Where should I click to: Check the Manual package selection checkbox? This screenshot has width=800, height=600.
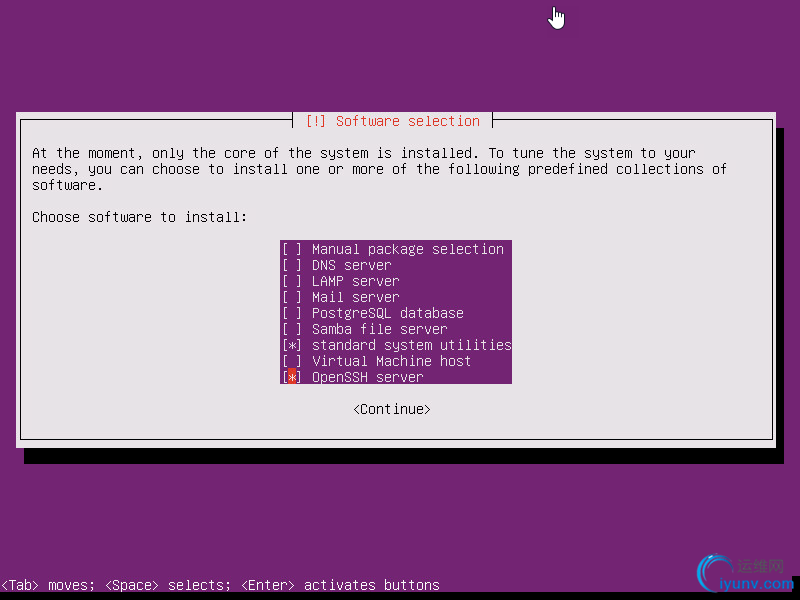292,249
